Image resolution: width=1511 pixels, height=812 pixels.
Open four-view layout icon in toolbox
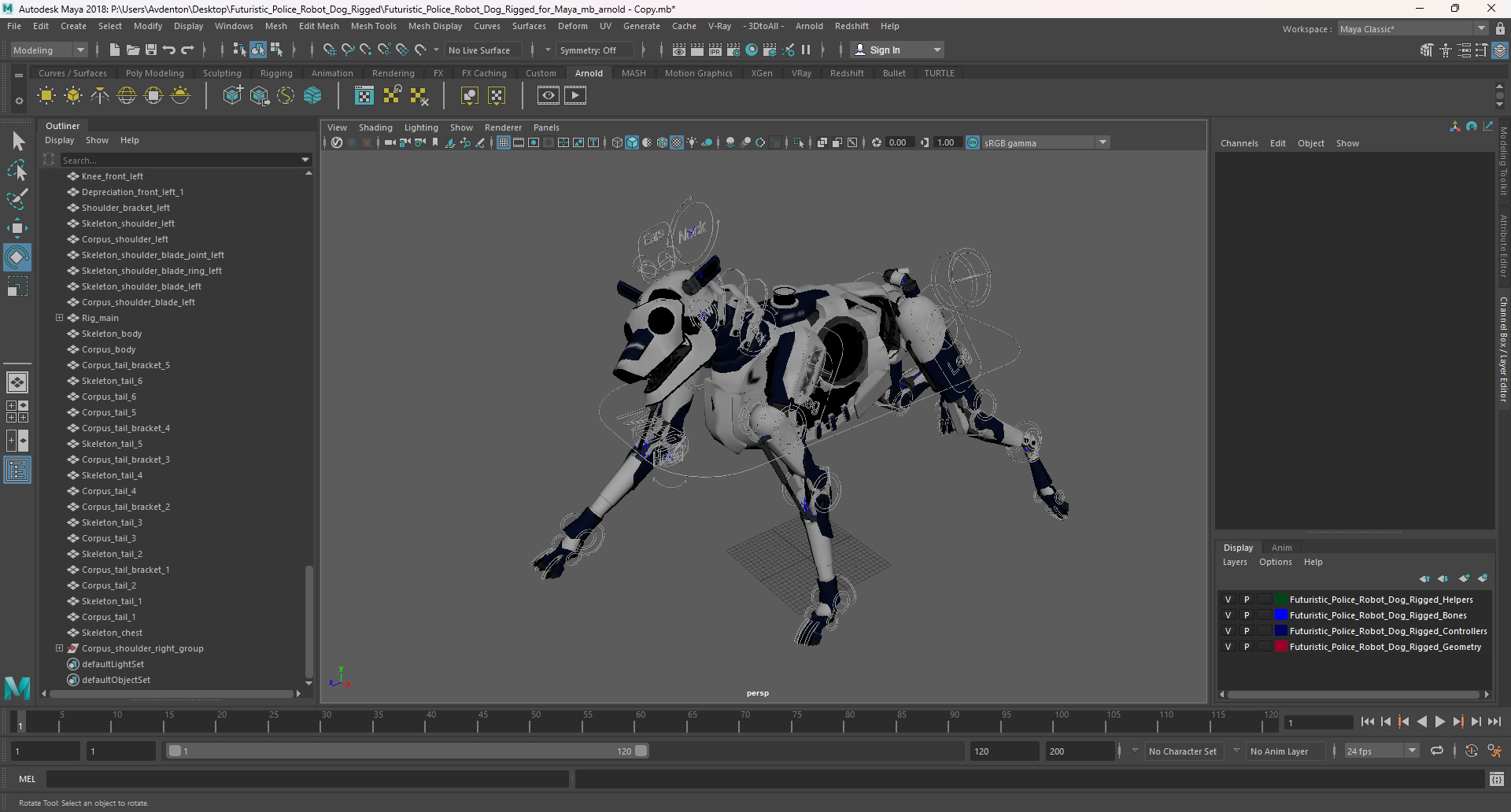(x=17, y=412)
